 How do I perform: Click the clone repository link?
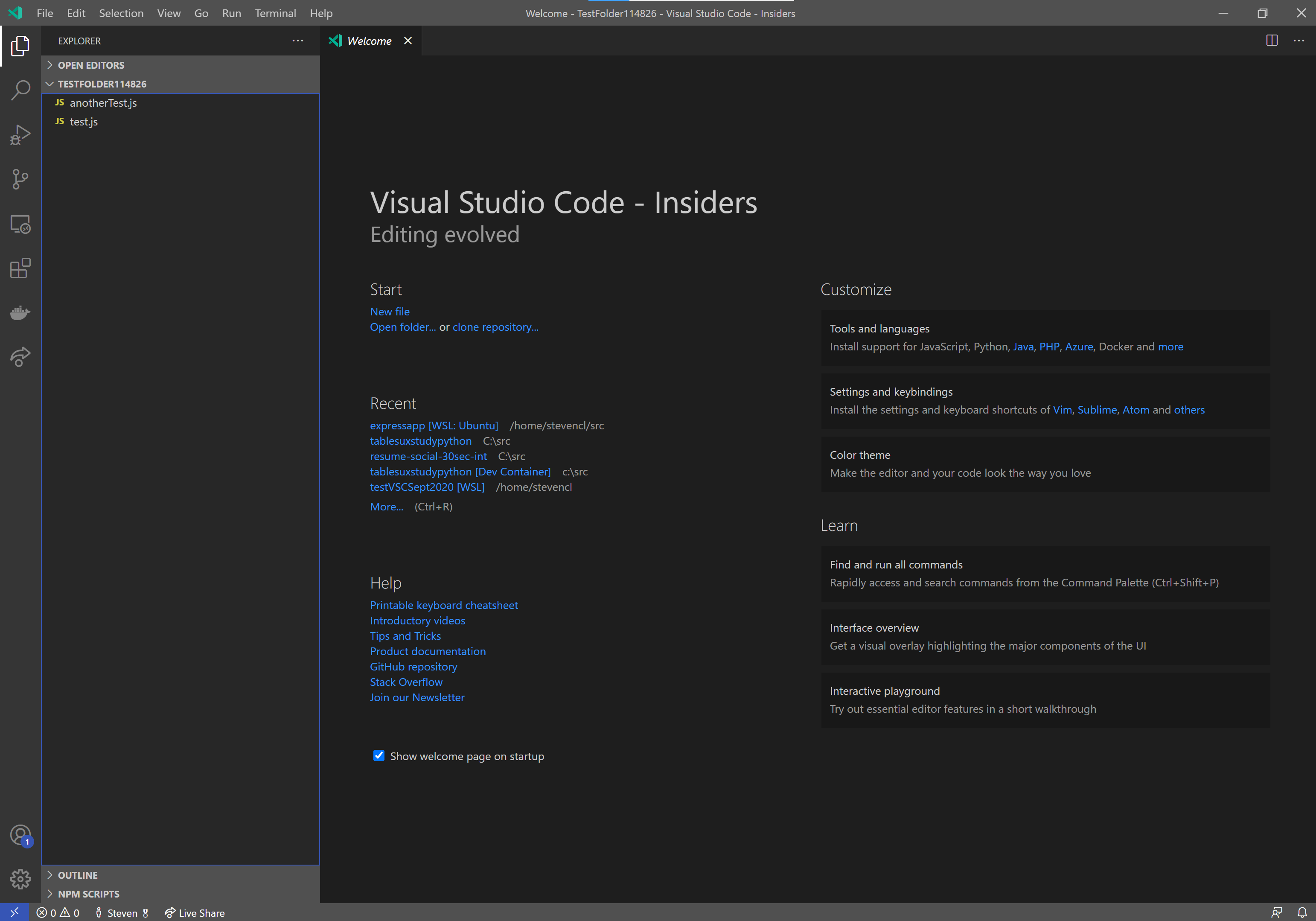pos(495,326)
